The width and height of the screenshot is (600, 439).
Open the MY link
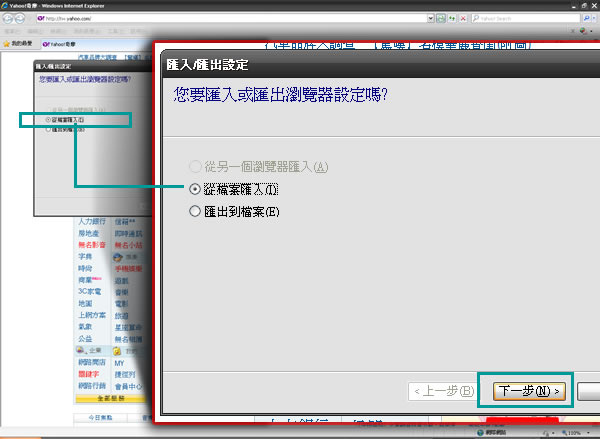119,363
